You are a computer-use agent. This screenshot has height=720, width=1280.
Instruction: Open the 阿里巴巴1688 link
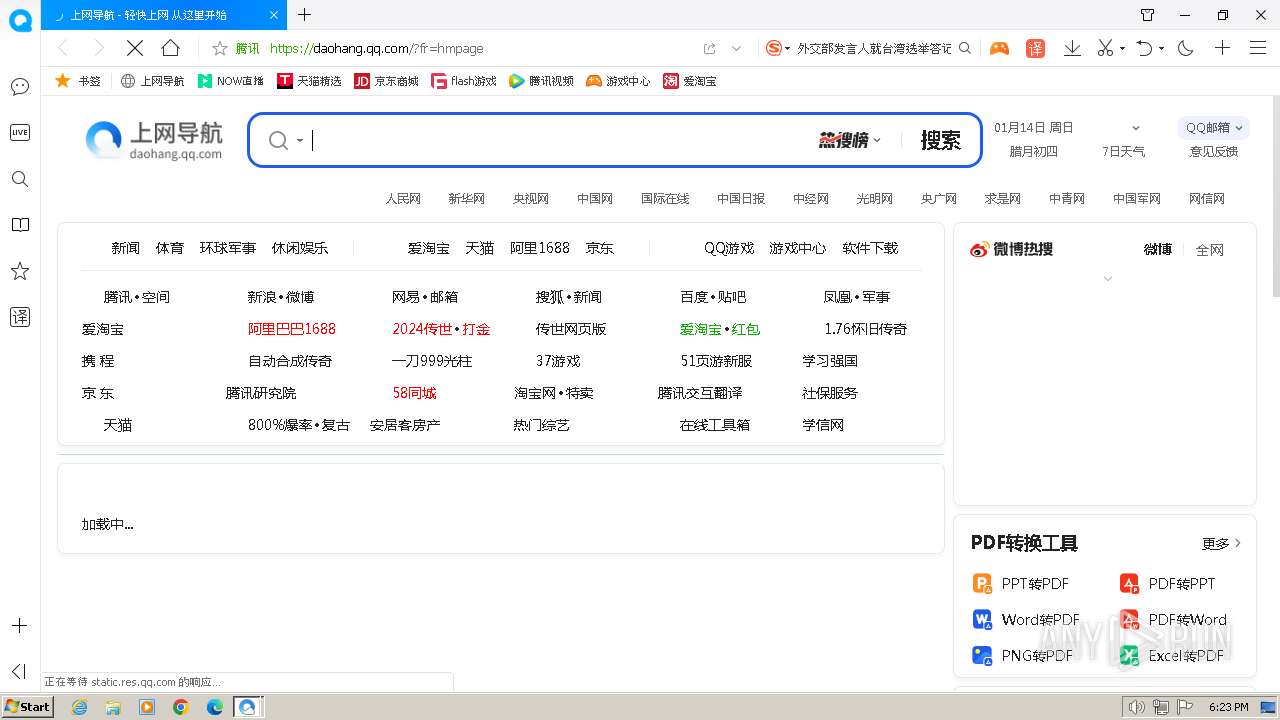(x=292, y=329)
